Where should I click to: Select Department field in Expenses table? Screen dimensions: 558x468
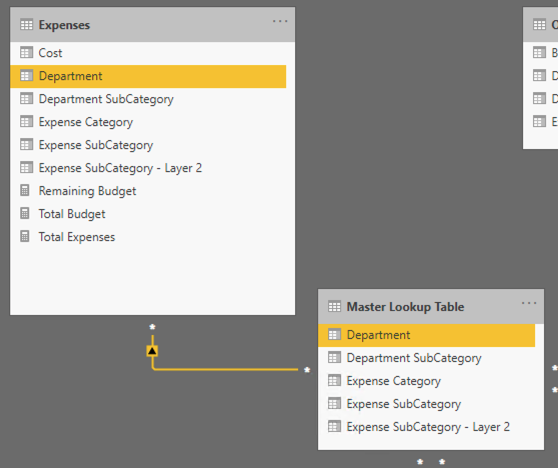[x=148, y=76]
